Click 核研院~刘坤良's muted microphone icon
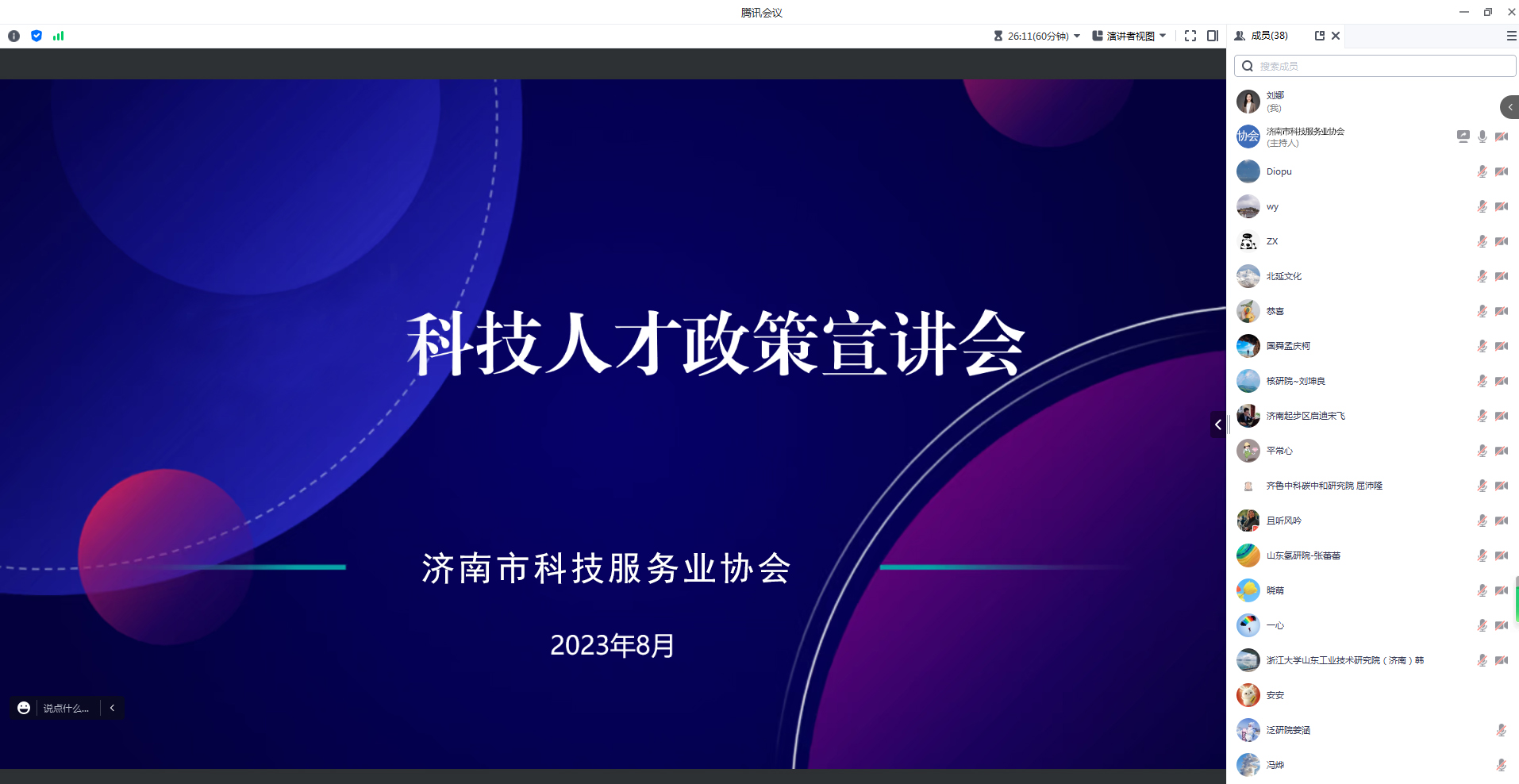The width and height of the screenshot is (1519, 784). [1482, 381]
